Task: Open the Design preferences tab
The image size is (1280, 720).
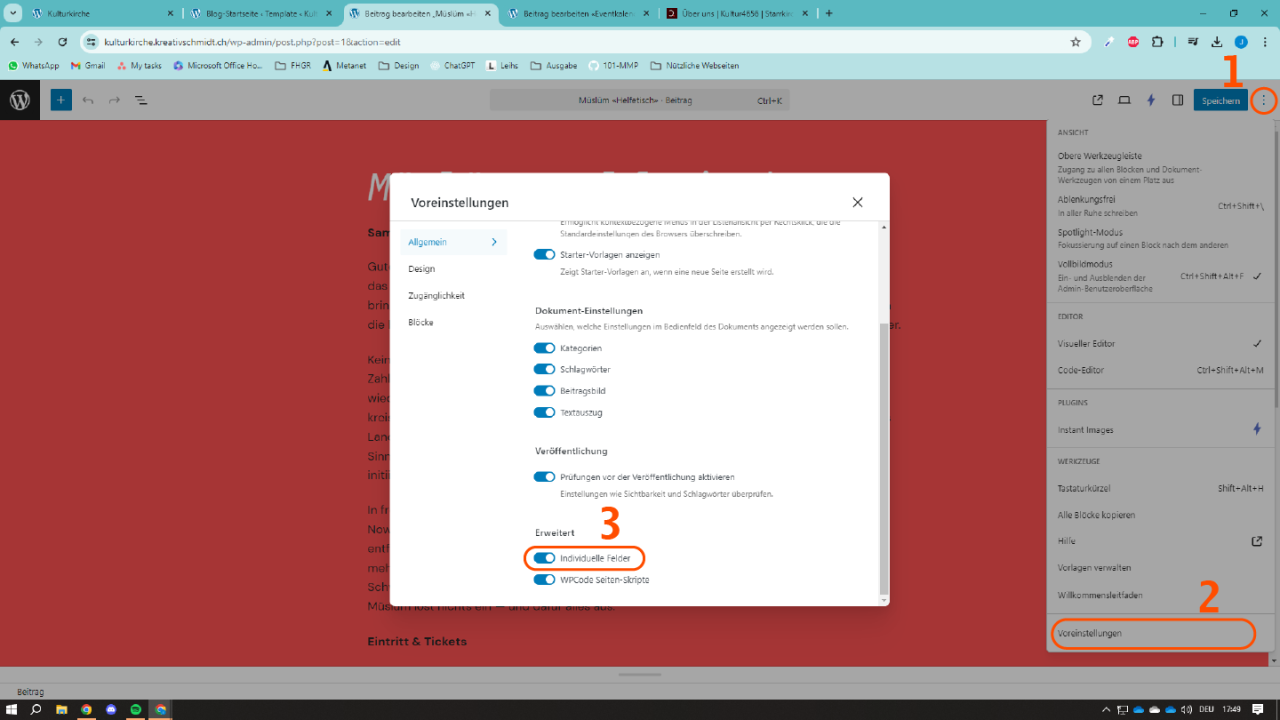Action: [421, 269]
